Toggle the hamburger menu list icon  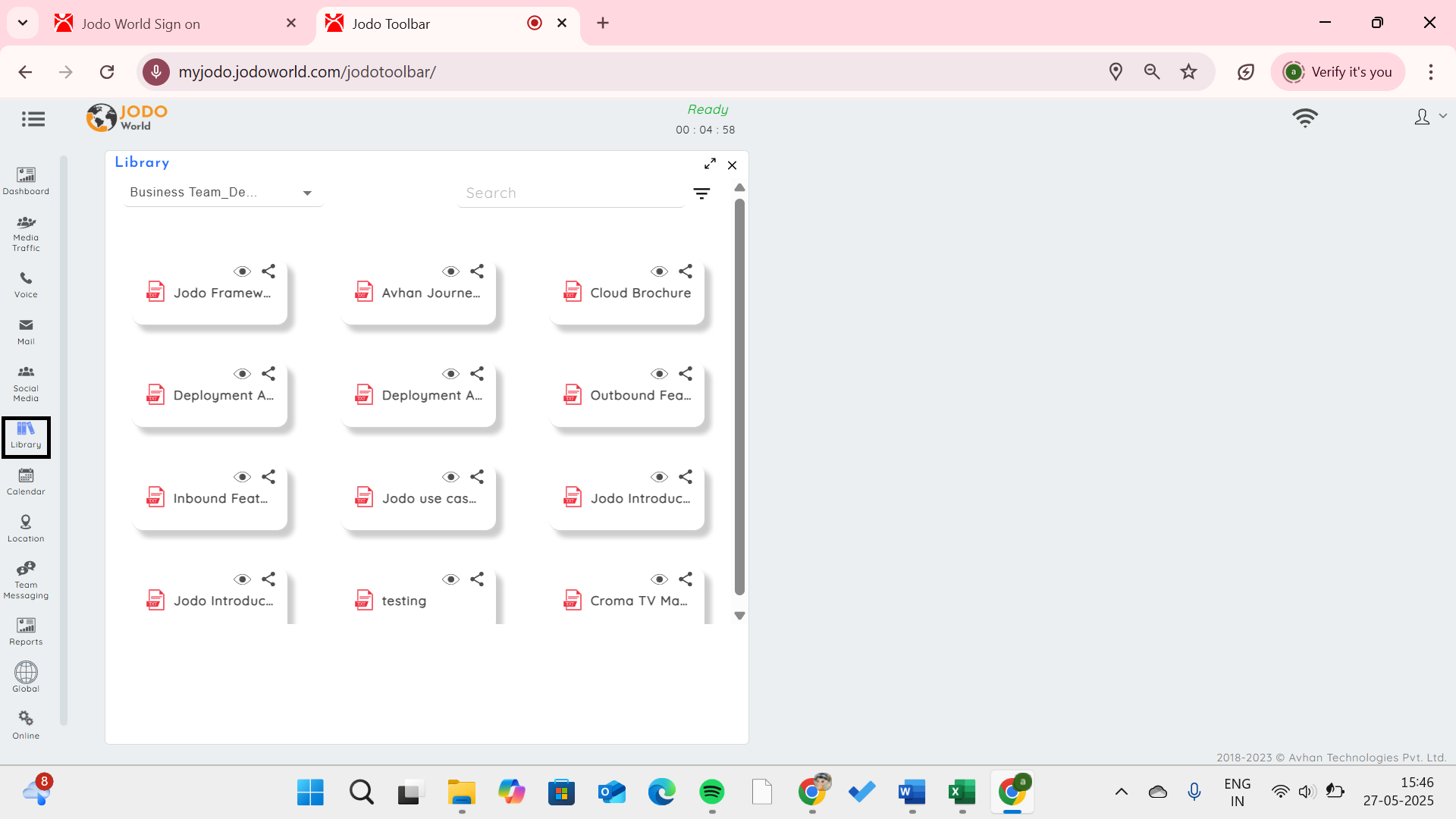[x=33, y=119]
